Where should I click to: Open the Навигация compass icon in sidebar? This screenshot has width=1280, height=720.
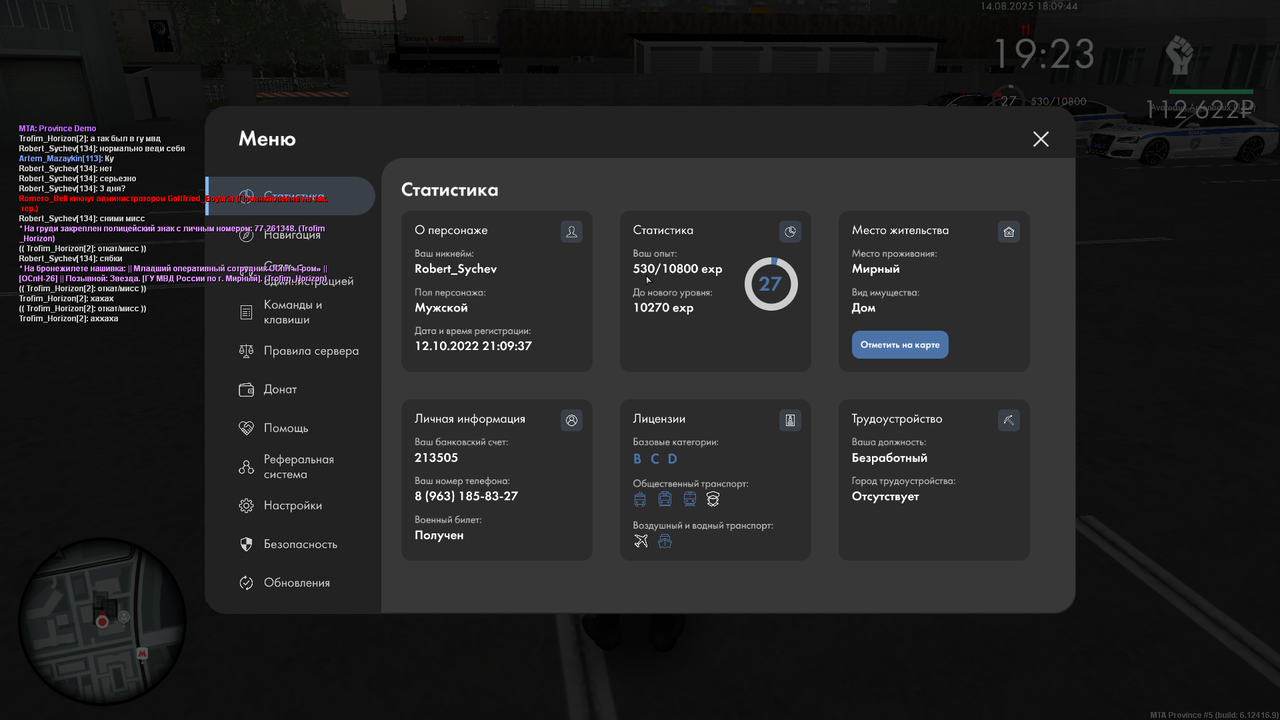(246, 235)
